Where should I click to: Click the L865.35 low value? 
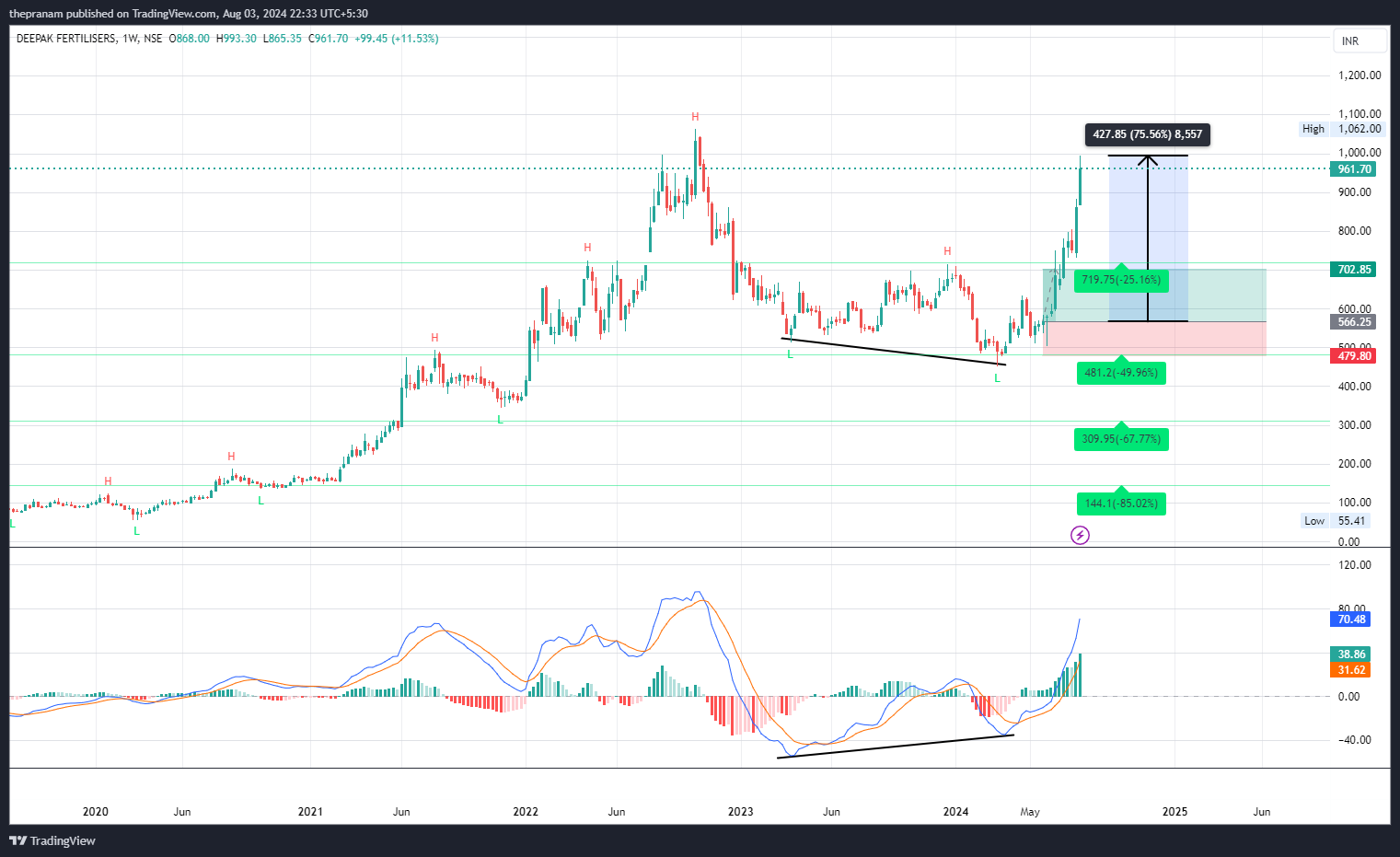283,39
